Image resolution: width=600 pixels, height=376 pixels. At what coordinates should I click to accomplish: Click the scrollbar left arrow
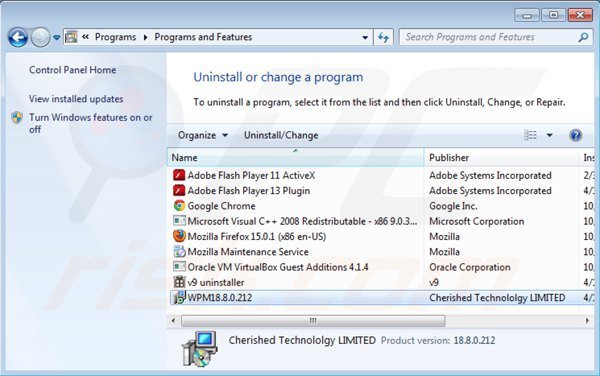[173, 321]
